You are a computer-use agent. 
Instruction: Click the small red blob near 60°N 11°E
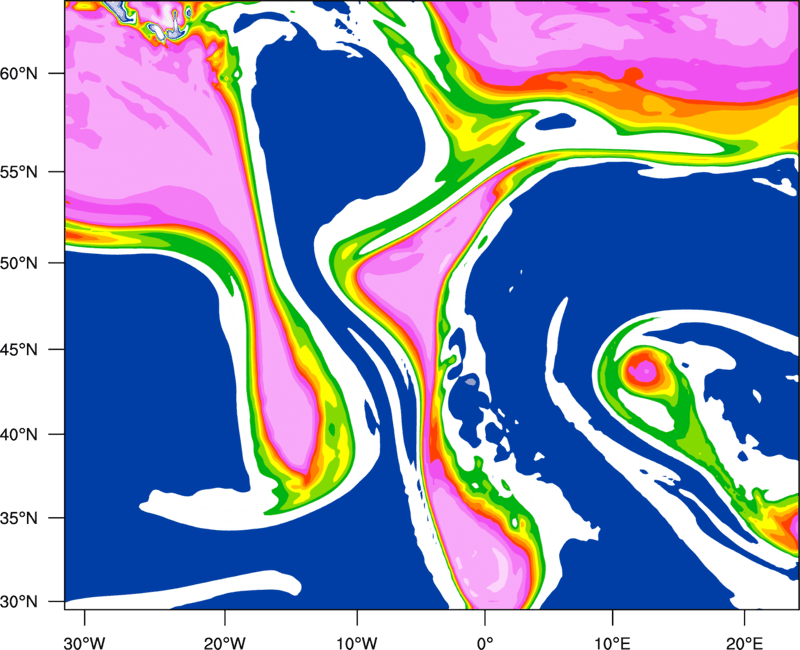[631, 74]
